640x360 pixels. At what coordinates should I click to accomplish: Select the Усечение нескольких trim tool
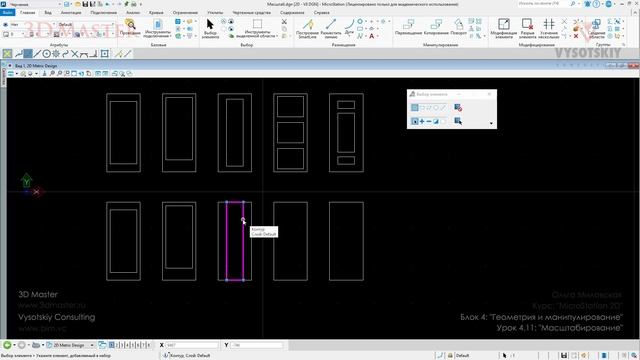click(x=549, y=28)
